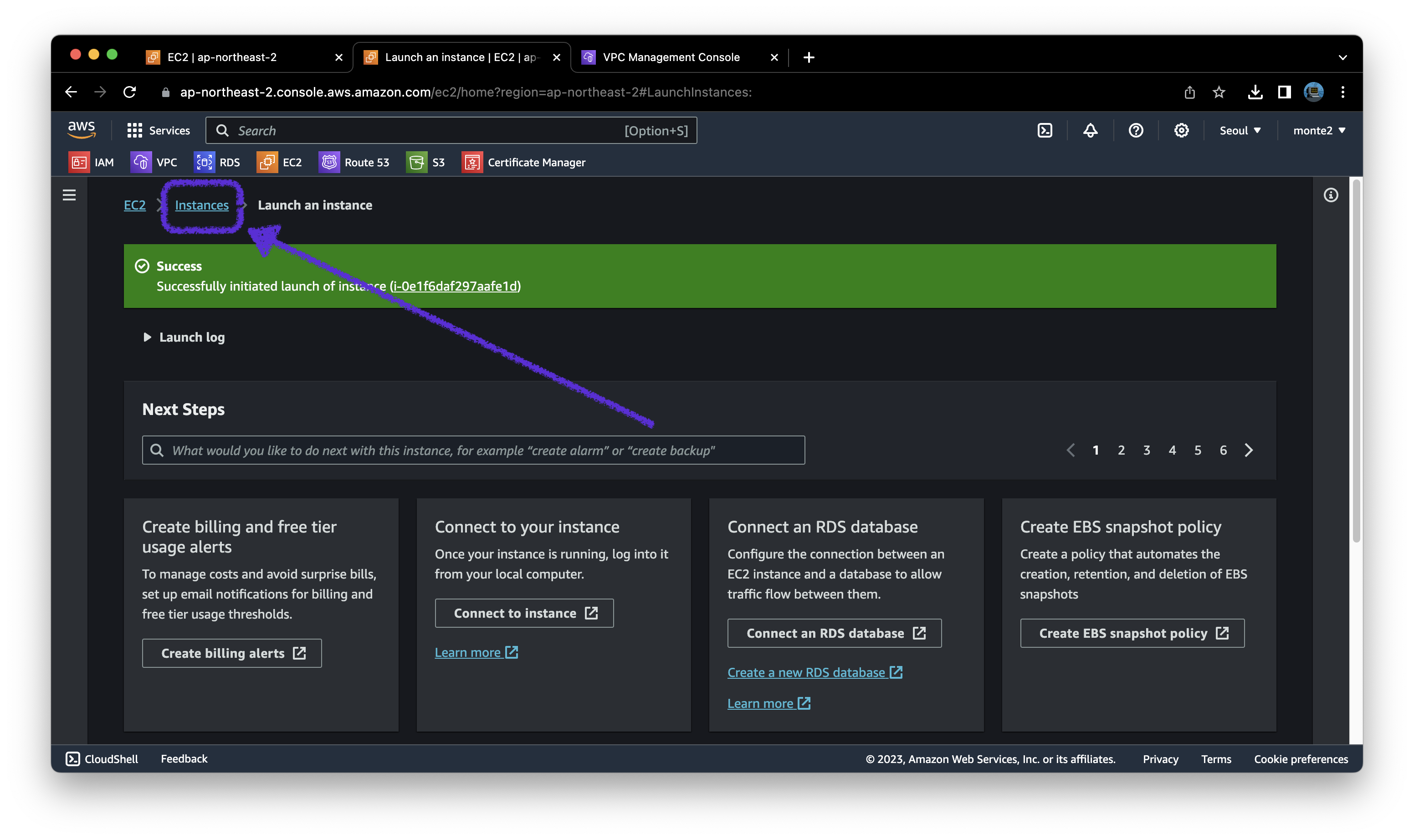Open the monte2 account menu
The height and width of the screenshot is (840, 1414).
(x=1319, y=131)
